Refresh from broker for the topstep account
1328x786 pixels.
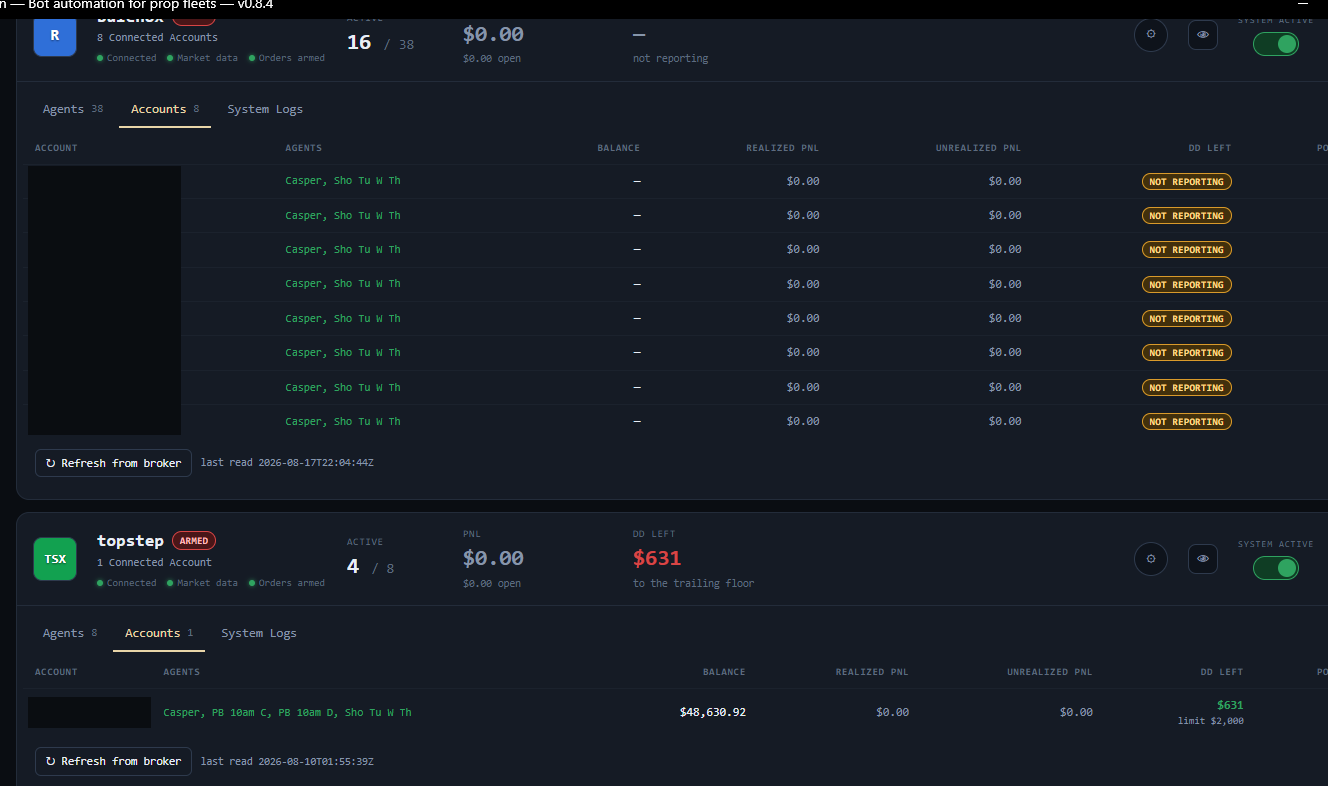(113, 761)
